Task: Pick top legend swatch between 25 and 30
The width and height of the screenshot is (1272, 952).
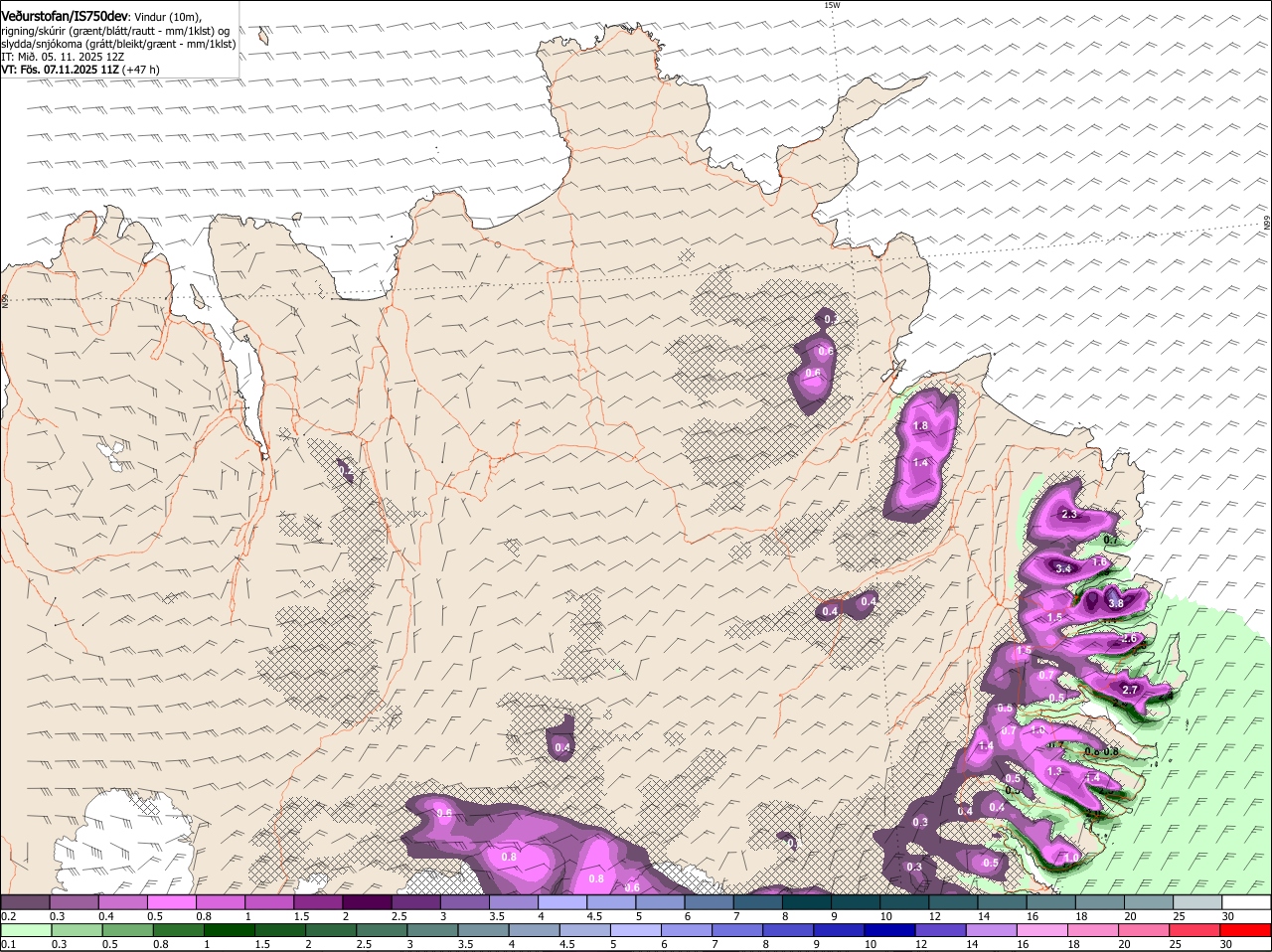Action: click(x=1198, y=902)
